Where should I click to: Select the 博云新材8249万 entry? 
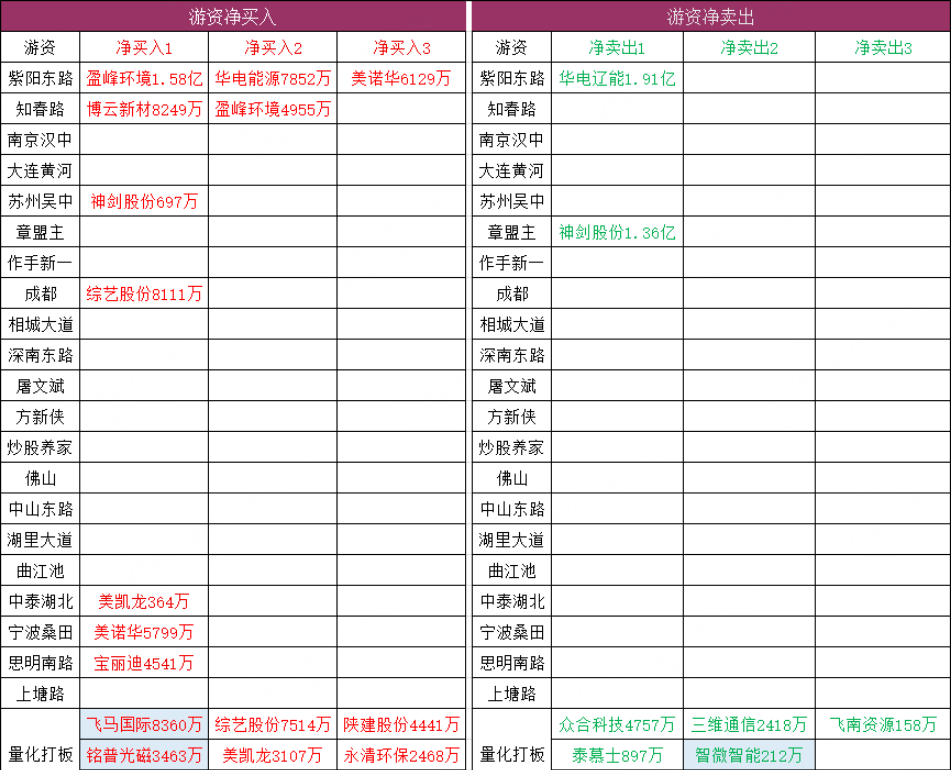coord(144,109)
